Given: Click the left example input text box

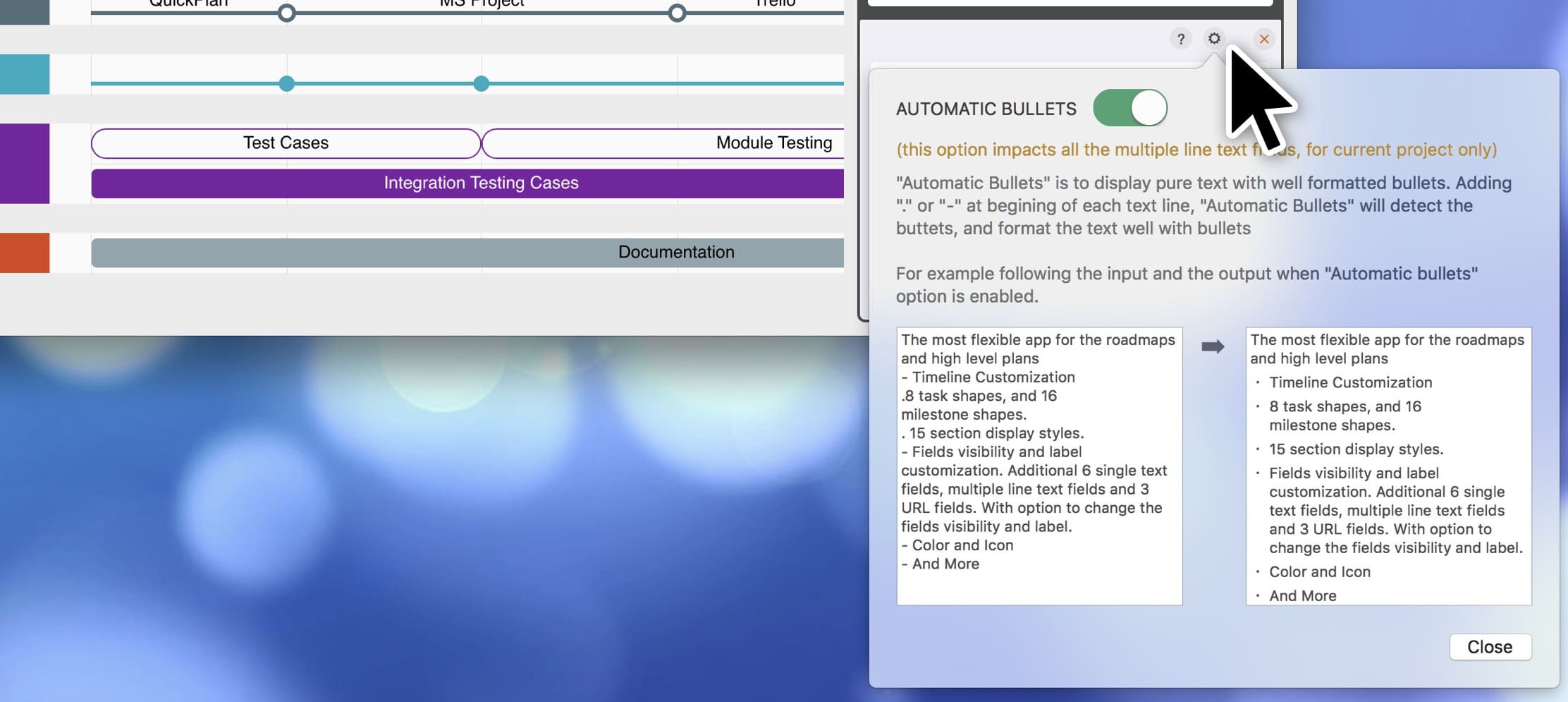Looking at the screenshot, I should (1039, 466).
